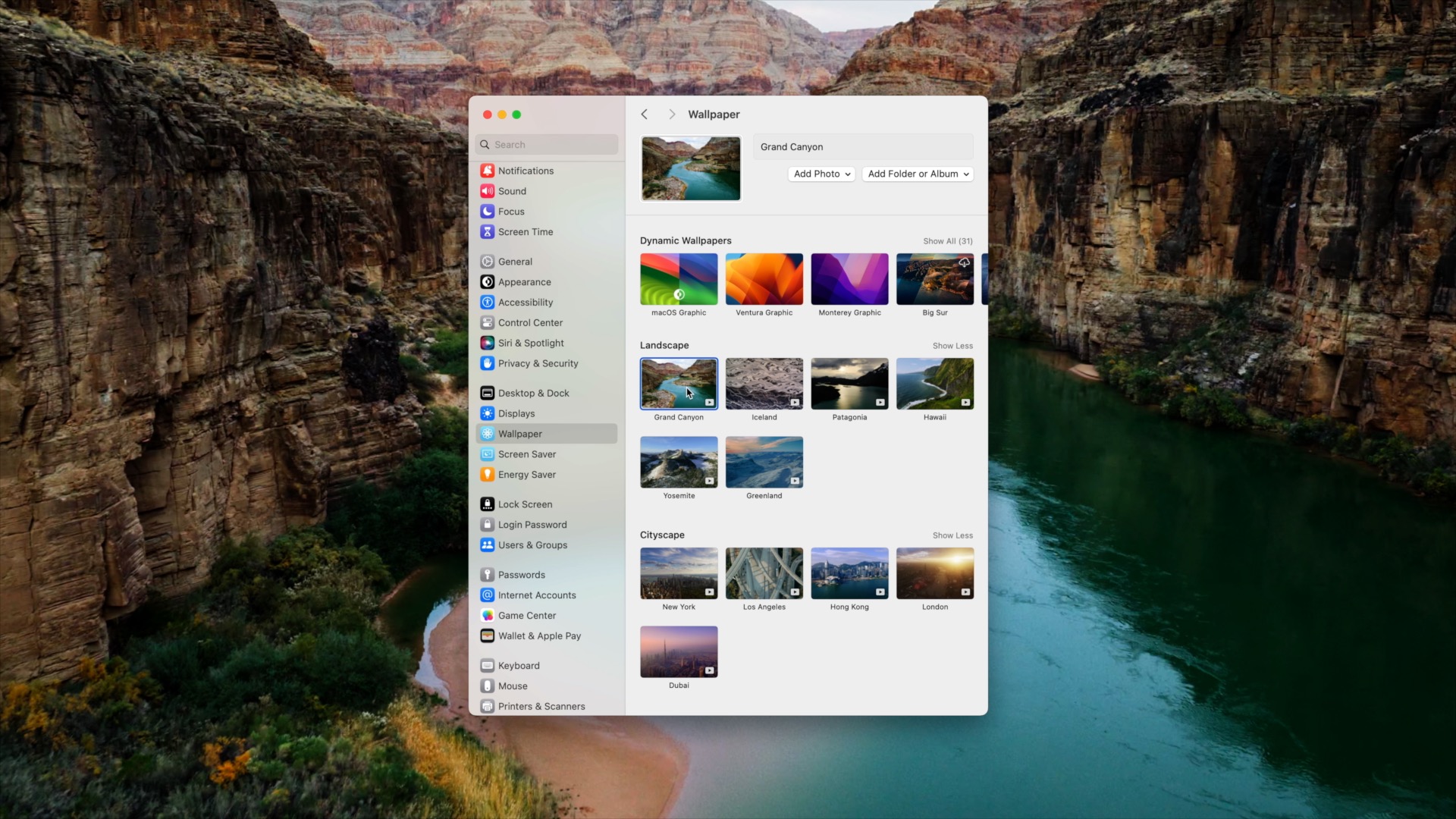Open Appearance settings
Viewport: 1456px width, 819px height.
(525, 281)
